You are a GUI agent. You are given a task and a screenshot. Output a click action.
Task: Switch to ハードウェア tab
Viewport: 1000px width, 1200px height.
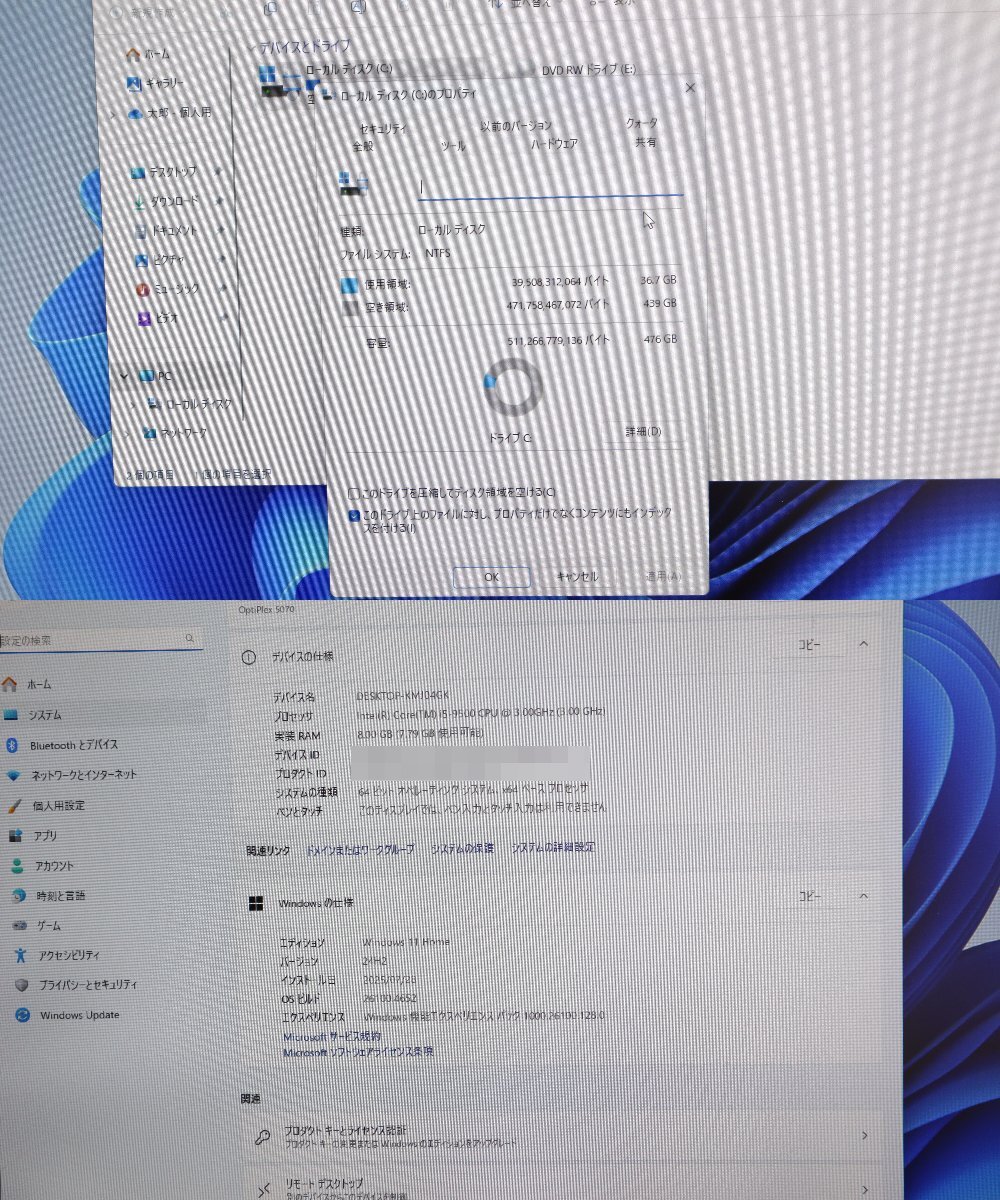553,144
